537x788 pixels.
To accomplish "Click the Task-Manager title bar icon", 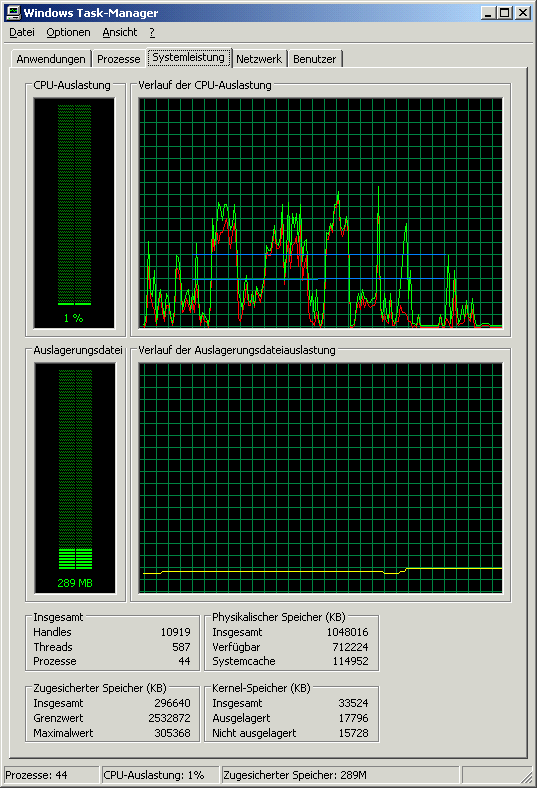I will (x=13, y=13).
